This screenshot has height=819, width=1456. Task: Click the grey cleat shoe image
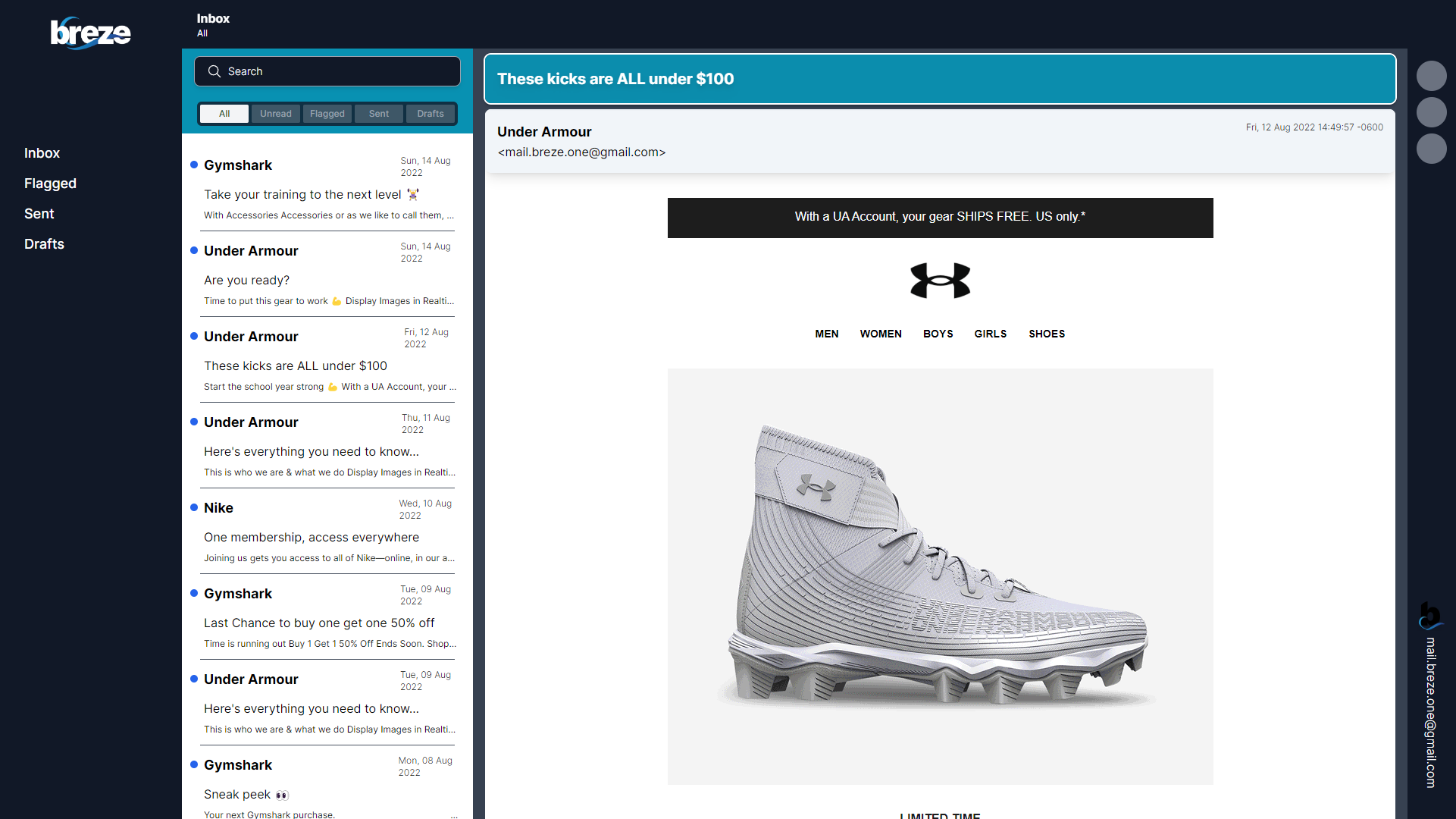(x=940, y=576)
